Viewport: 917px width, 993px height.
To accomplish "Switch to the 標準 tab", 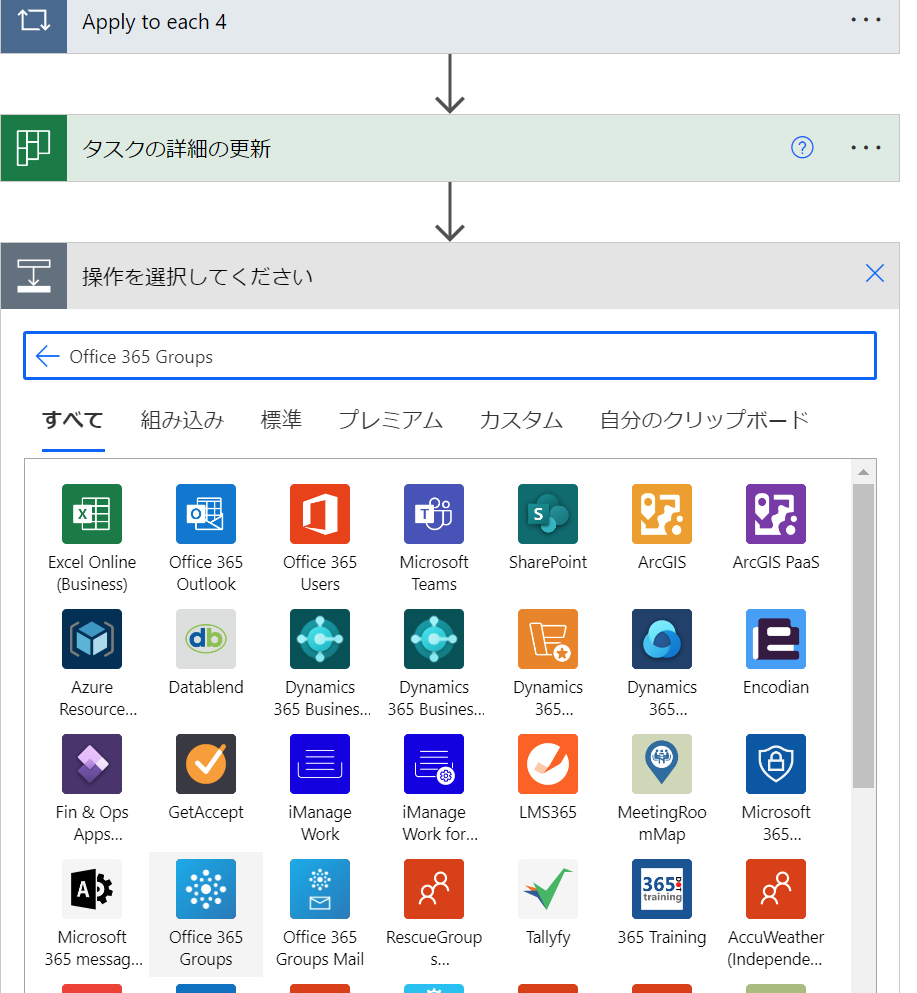I will pyautogui.click(x=281, y=420).
